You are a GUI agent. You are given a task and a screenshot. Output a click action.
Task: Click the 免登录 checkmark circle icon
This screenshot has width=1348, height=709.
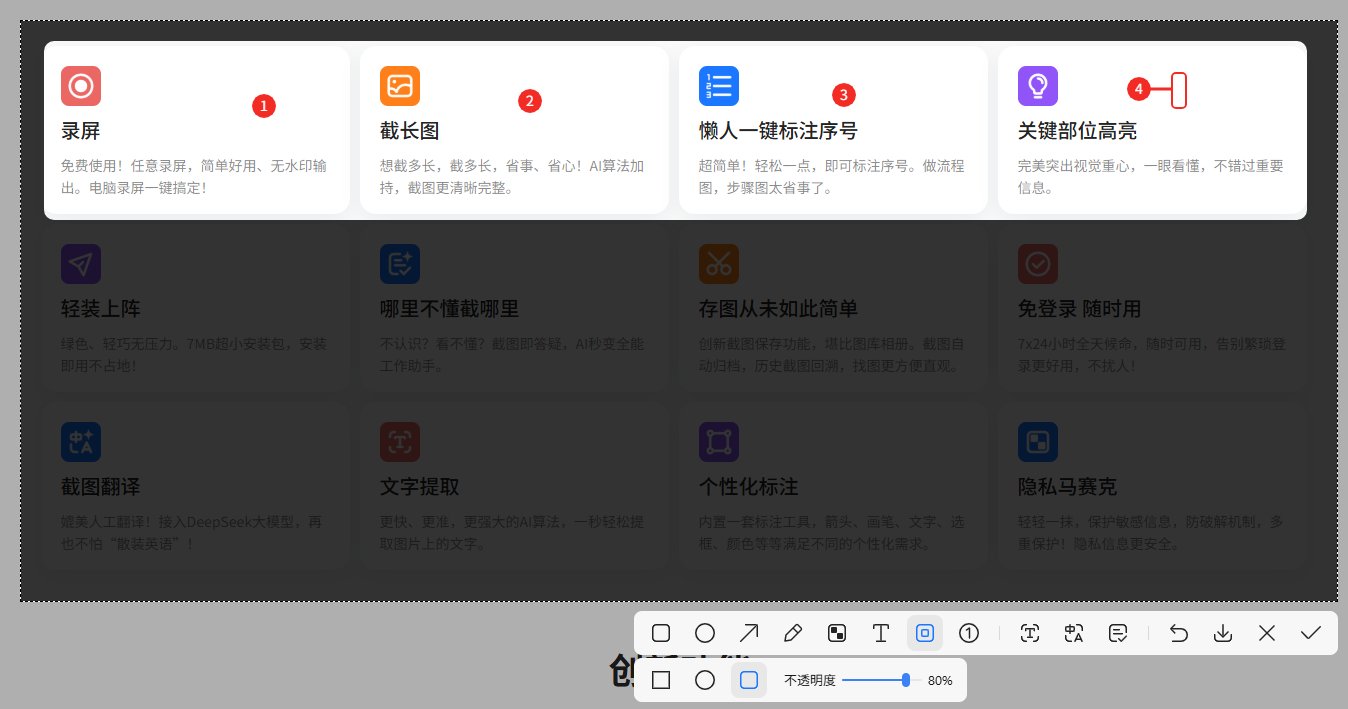click(x=1038, y=264)
